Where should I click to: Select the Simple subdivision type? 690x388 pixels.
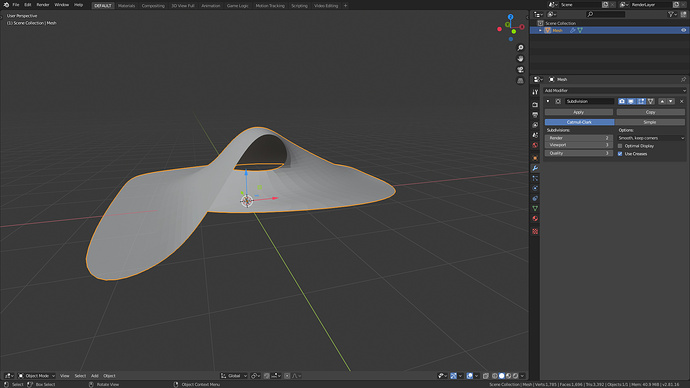pyautogui.click(x=650, y=122)
